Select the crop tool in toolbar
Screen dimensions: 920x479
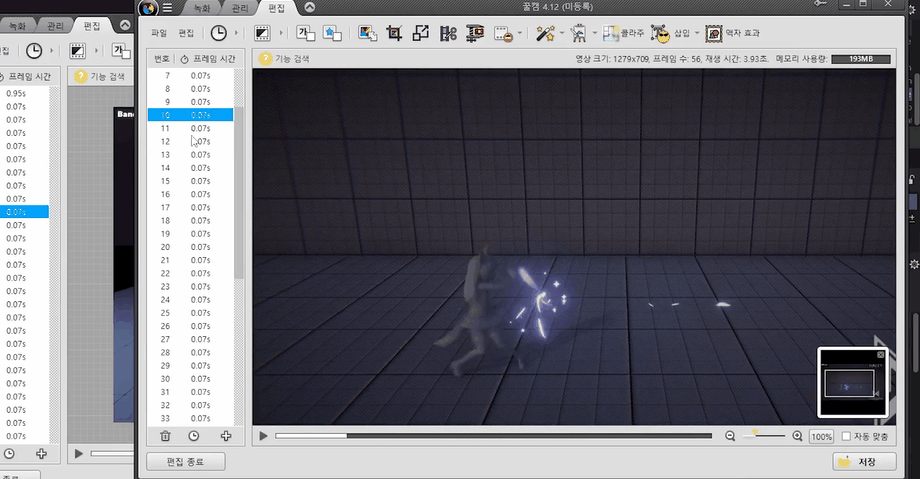tap(394, 33)
